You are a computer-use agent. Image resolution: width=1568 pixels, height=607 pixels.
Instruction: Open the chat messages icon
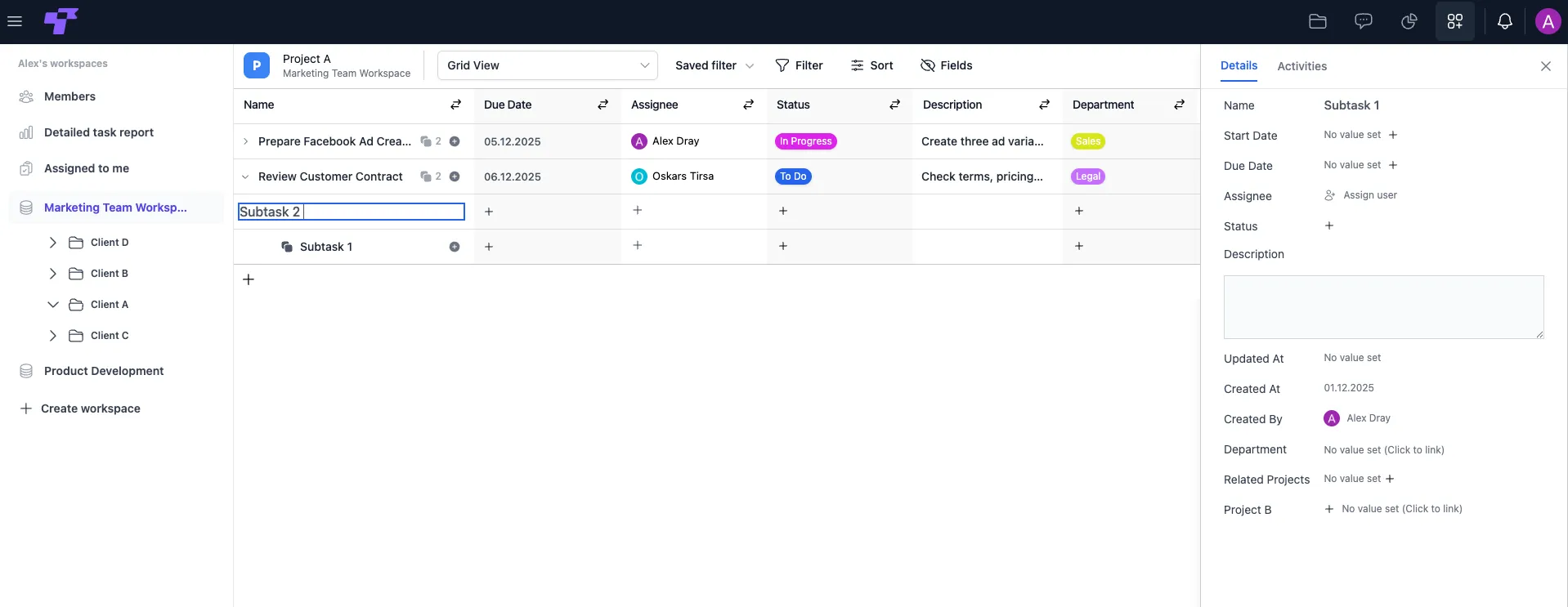pyautogui.click(x=1364, y=21)
